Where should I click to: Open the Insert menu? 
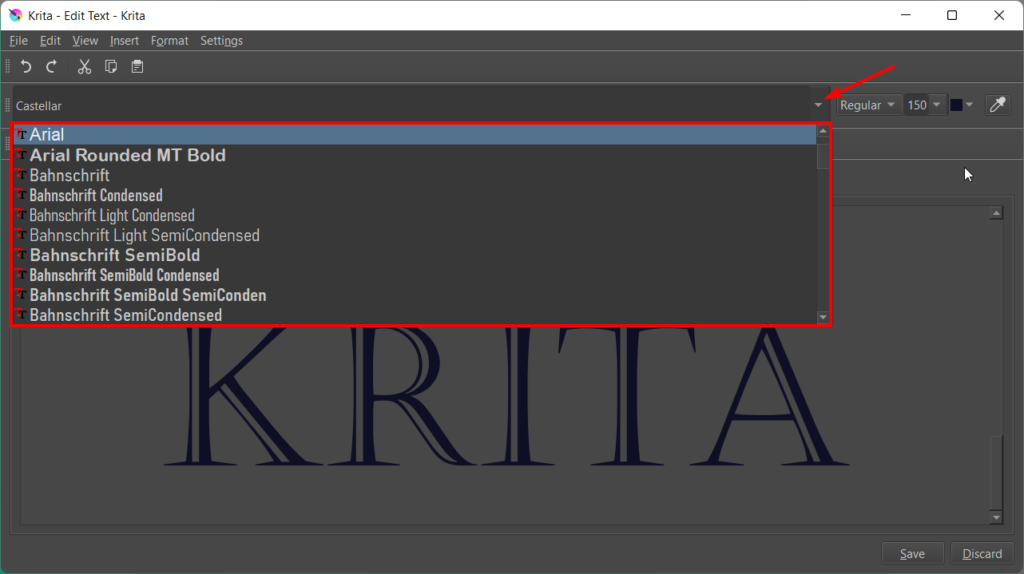pyautogui.click(x=124, y=41)
